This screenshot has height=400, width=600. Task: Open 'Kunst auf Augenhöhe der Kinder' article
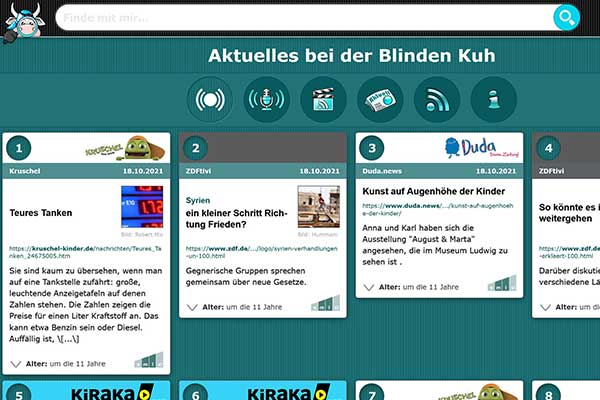click(432, 191)
